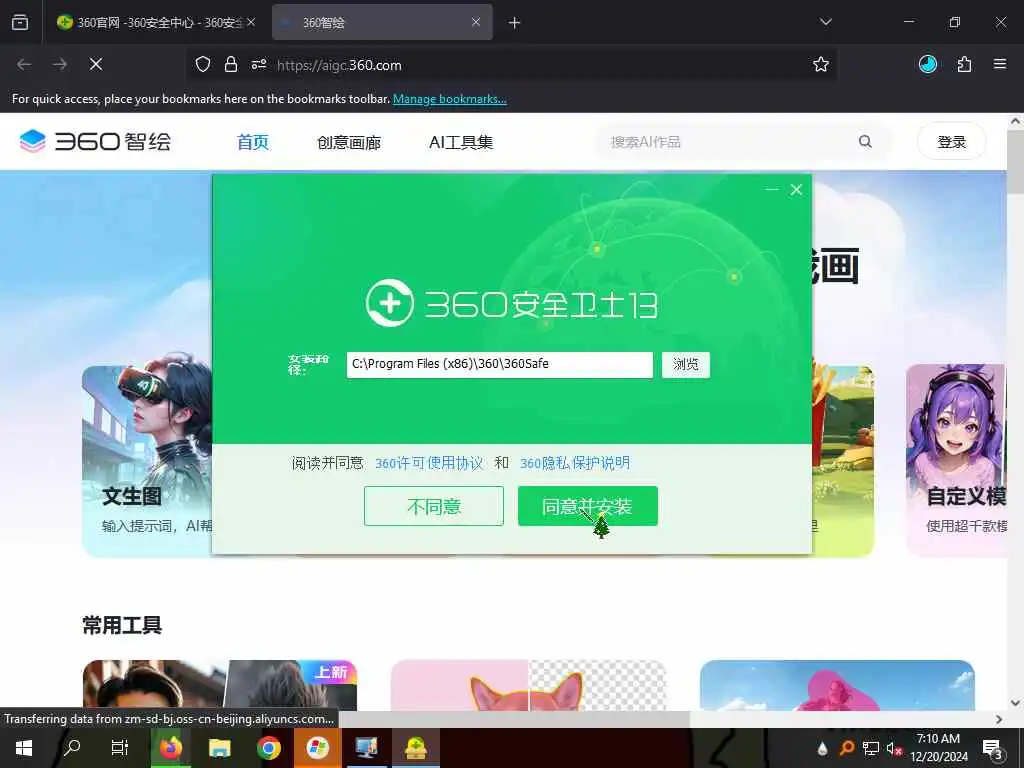Open tracking protection shield panel
Screen dimensions: 1024x768
coord(203,65)
